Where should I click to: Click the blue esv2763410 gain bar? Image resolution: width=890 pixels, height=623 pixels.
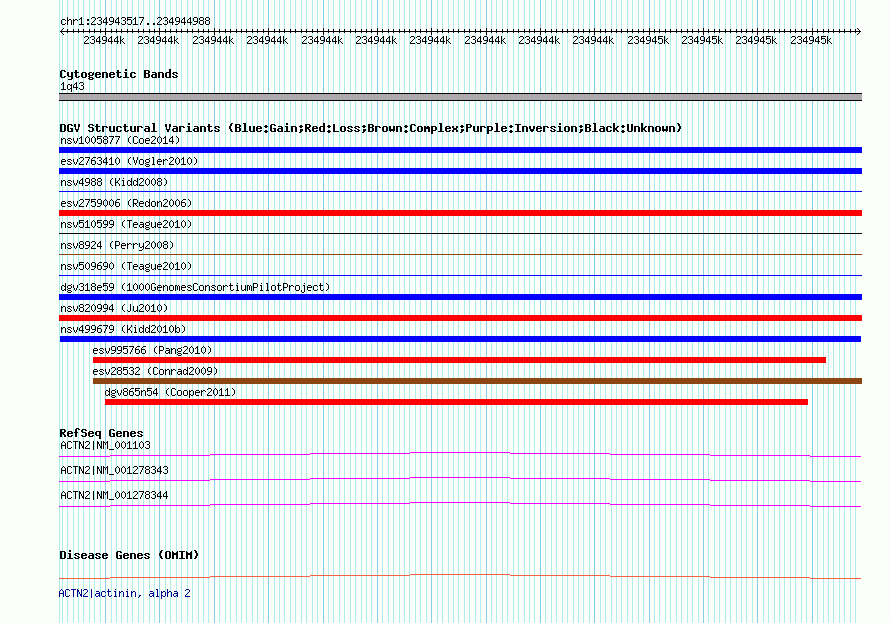pyautogui.click(x=460, y=171)
